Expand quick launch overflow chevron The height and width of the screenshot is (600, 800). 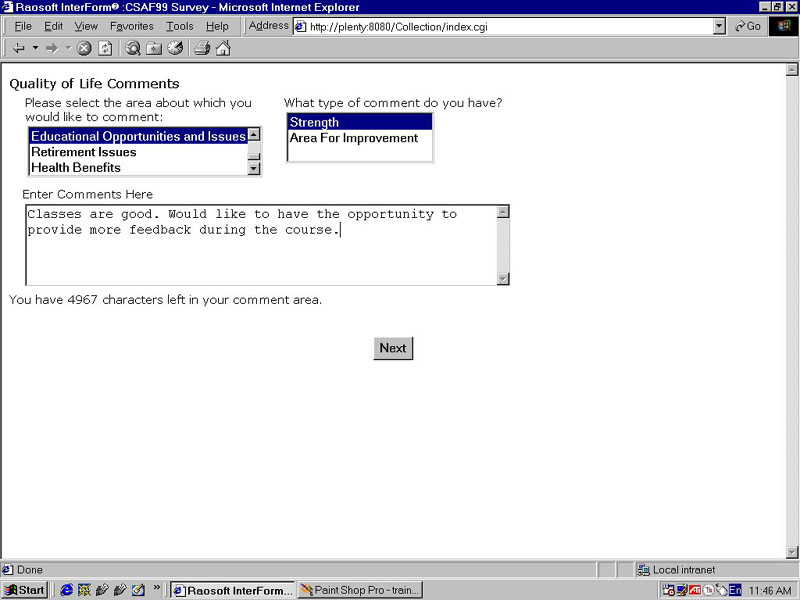(156, 588)
